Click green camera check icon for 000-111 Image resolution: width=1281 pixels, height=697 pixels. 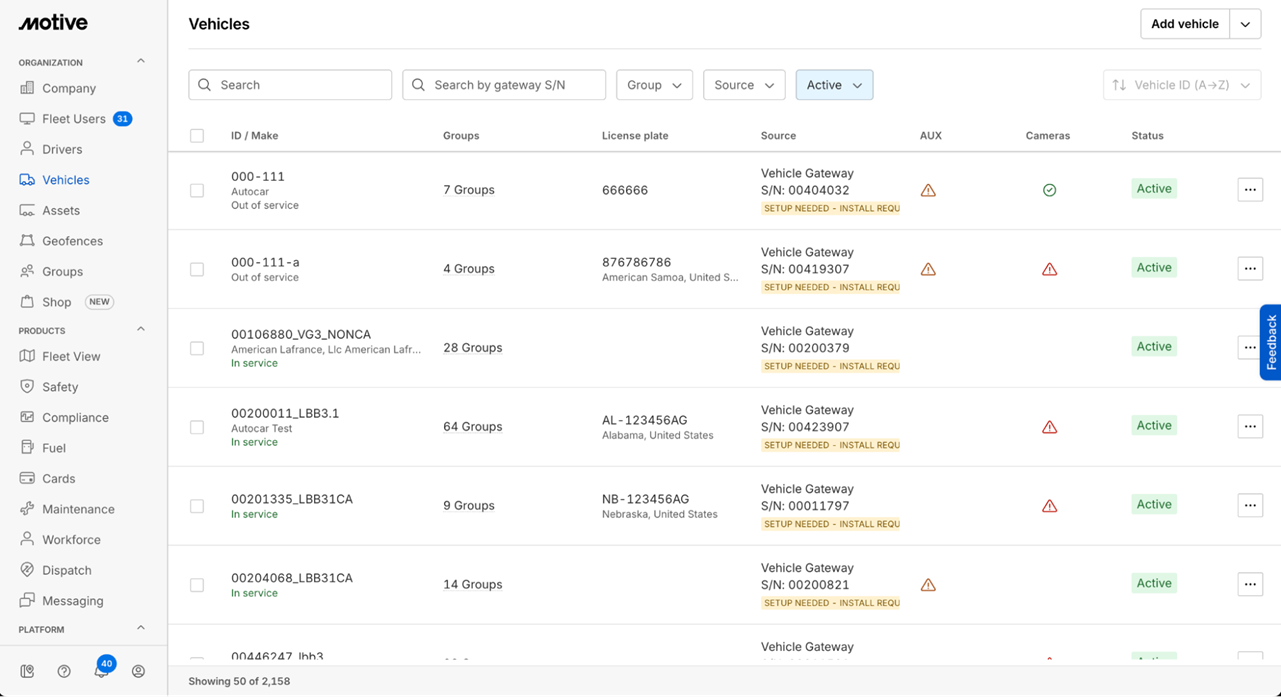point(1049,190)
